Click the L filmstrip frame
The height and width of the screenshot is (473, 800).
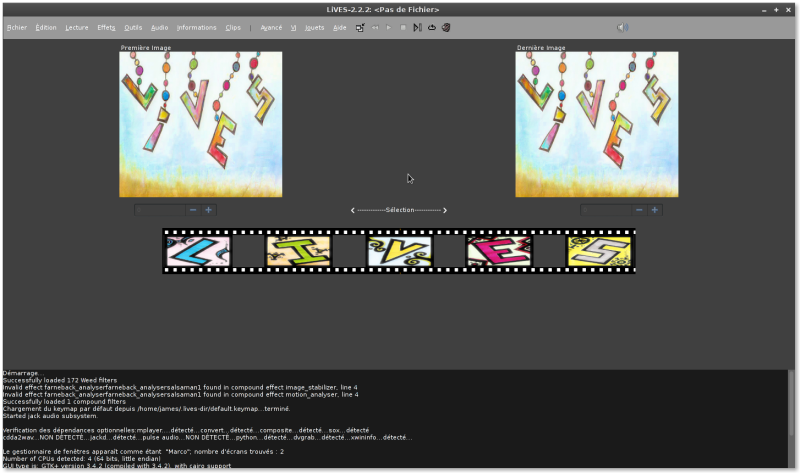point(198,251)
